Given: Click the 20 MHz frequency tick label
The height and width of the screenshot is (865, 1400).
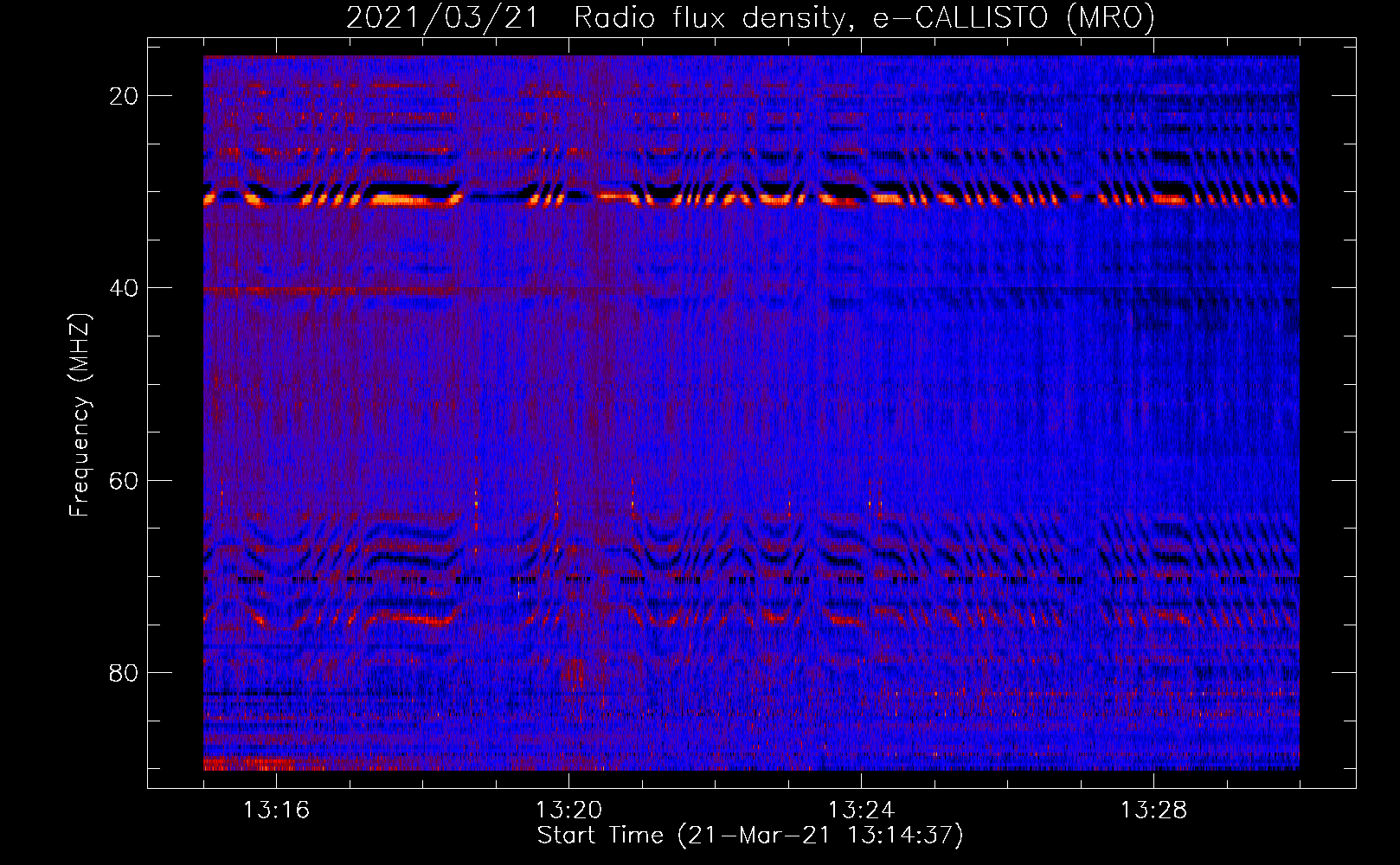Looking at the screenshot, I should coord(124,96).
